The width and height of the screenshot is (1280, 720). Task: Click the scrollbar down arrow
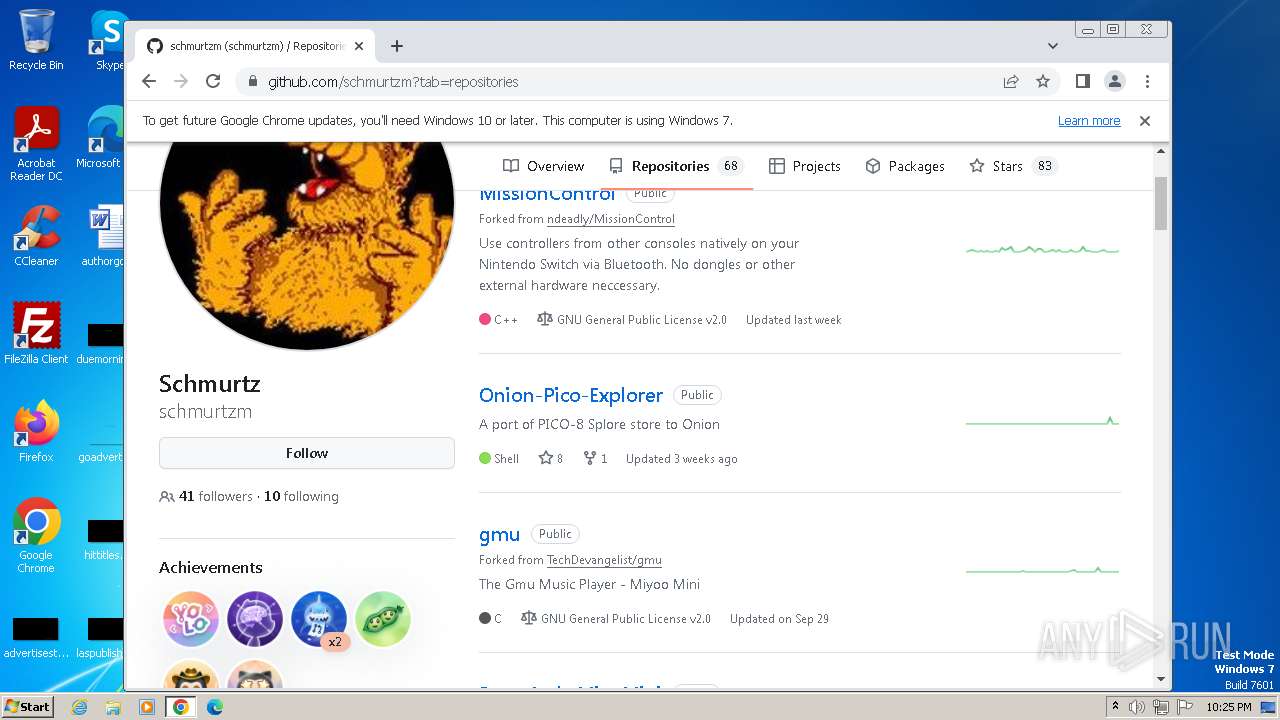(x=1161, y=680)
